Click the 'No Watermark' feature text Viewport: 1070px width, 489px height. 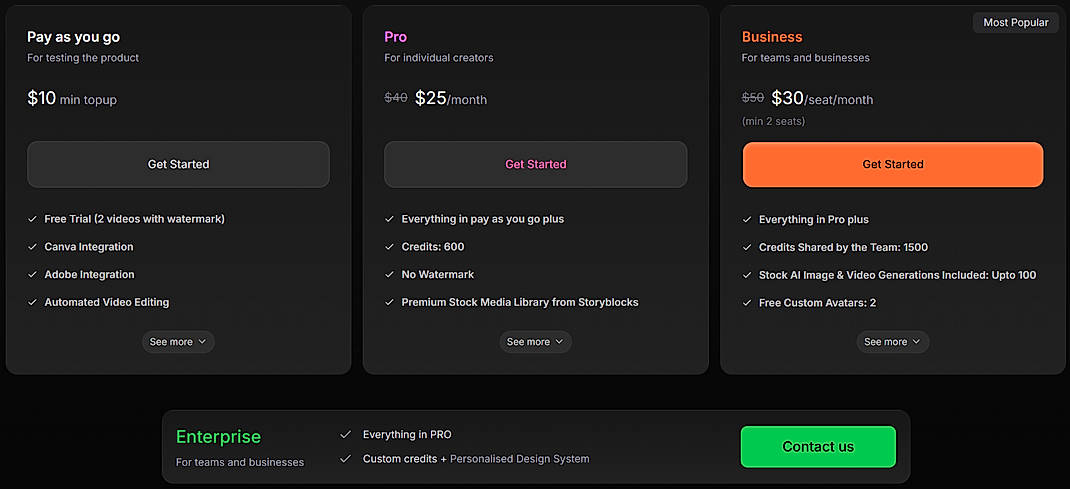click(437, 274)
